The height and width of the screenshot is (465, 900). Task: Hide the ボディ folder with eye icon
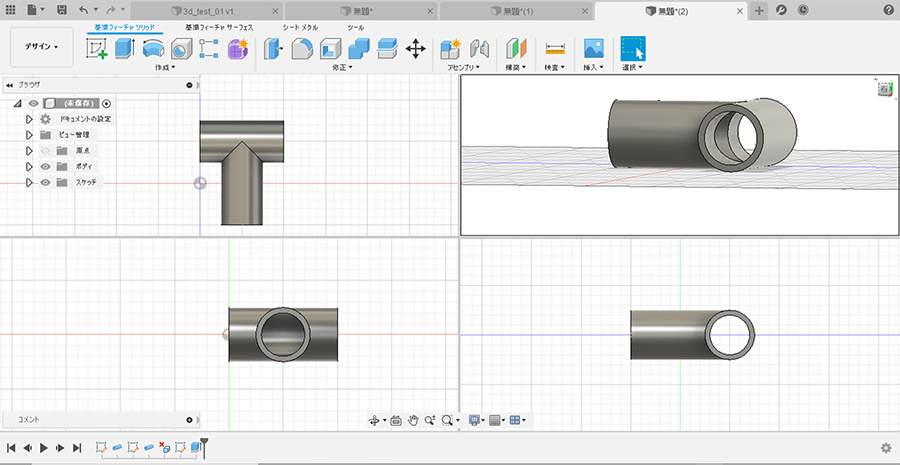point(45,166)
